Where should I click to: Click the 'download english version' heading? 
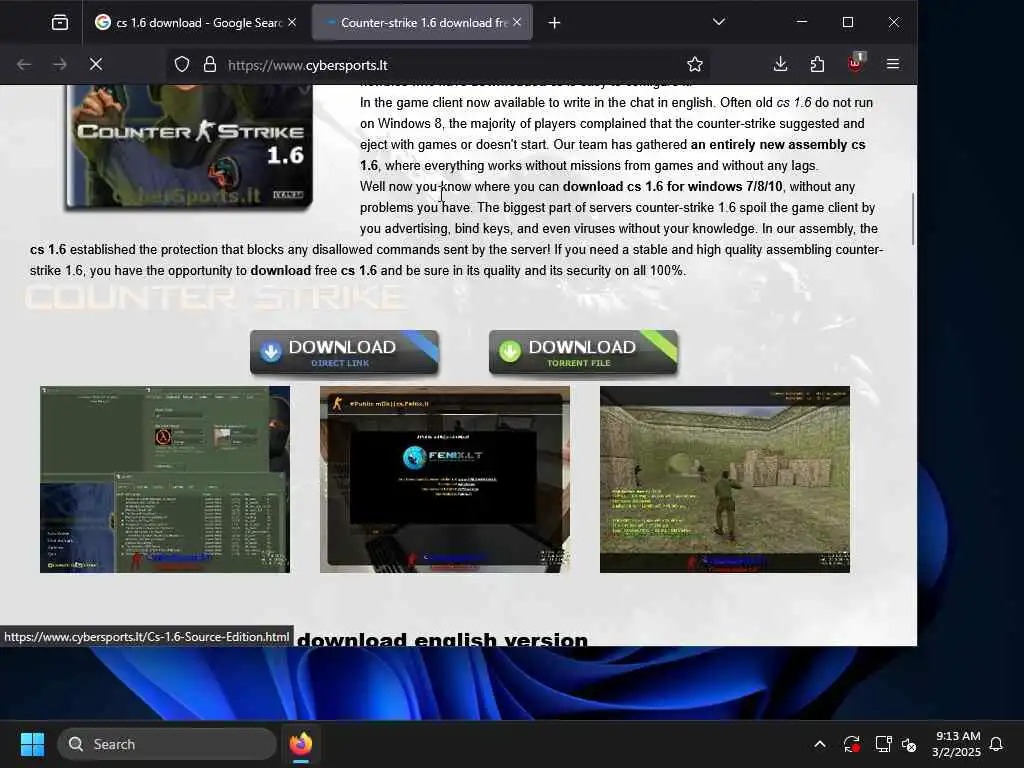442,639
